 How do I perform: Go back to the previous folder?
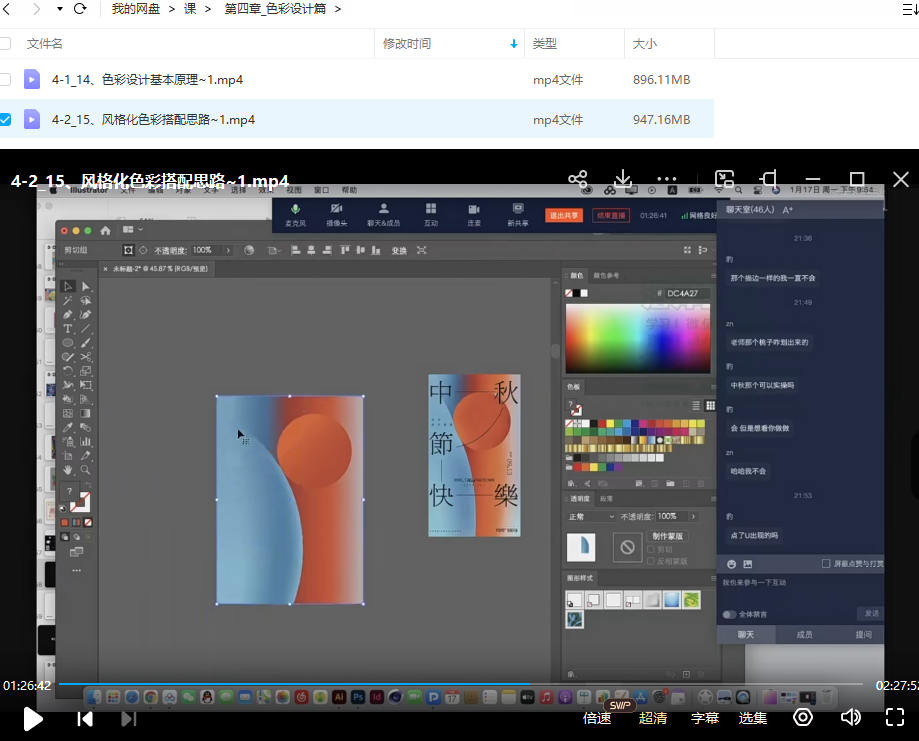(x=10, y=9)
